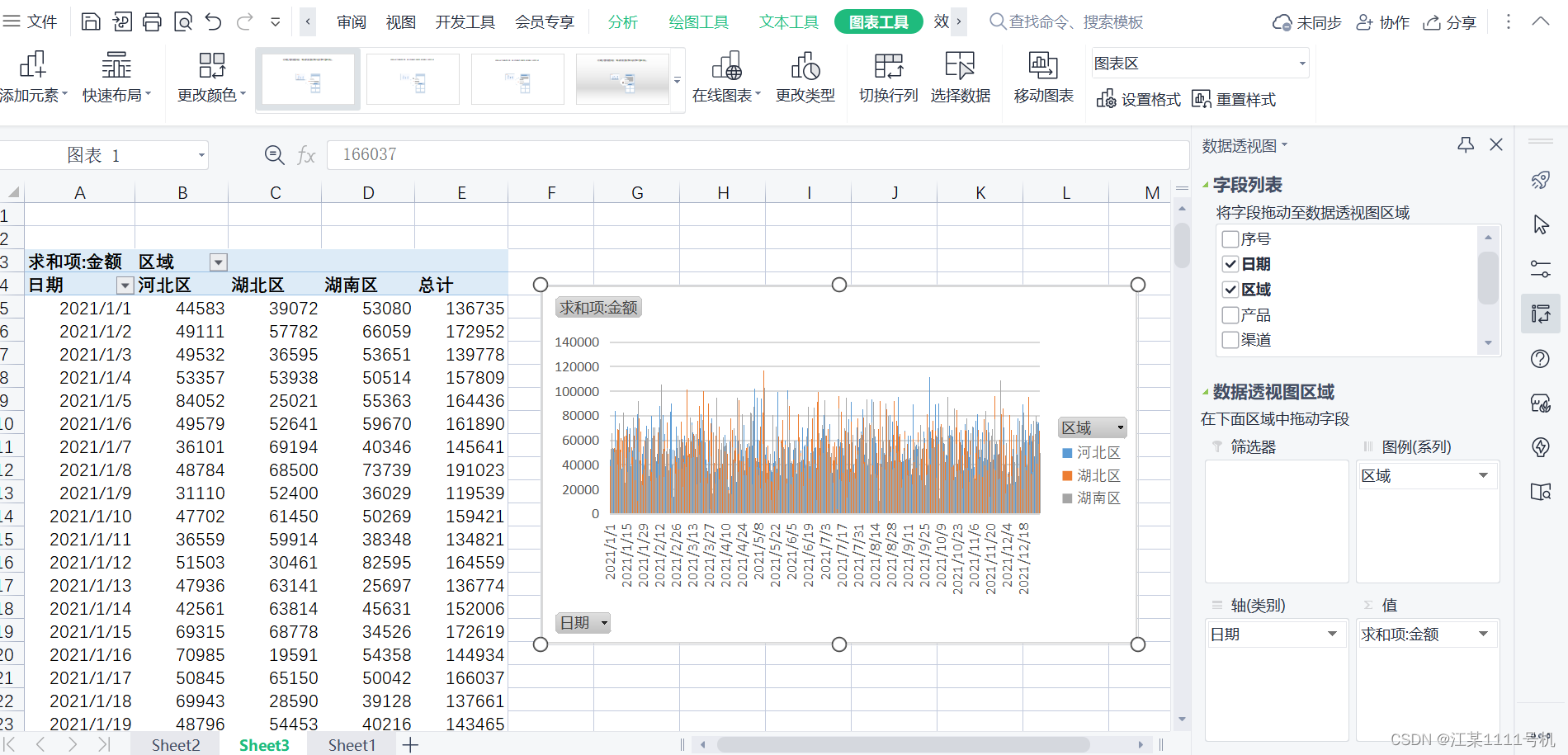
Task: Expand the 求和项:金额 item in 值 area
Action: point(1483,634)
